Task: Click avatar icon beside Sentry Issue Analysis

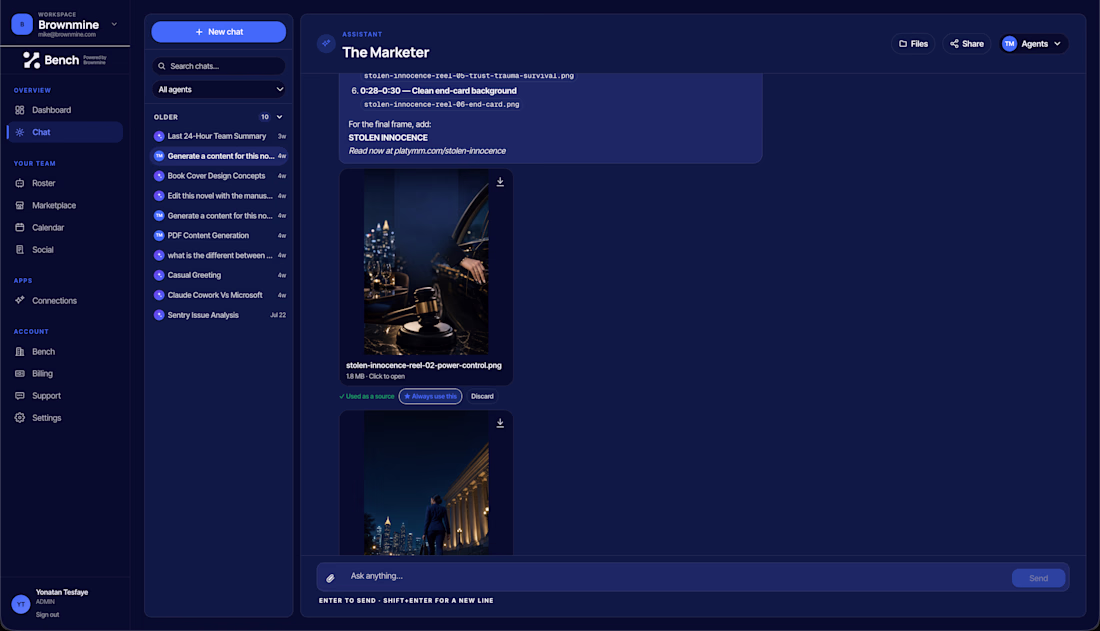Action: [159, 315]
